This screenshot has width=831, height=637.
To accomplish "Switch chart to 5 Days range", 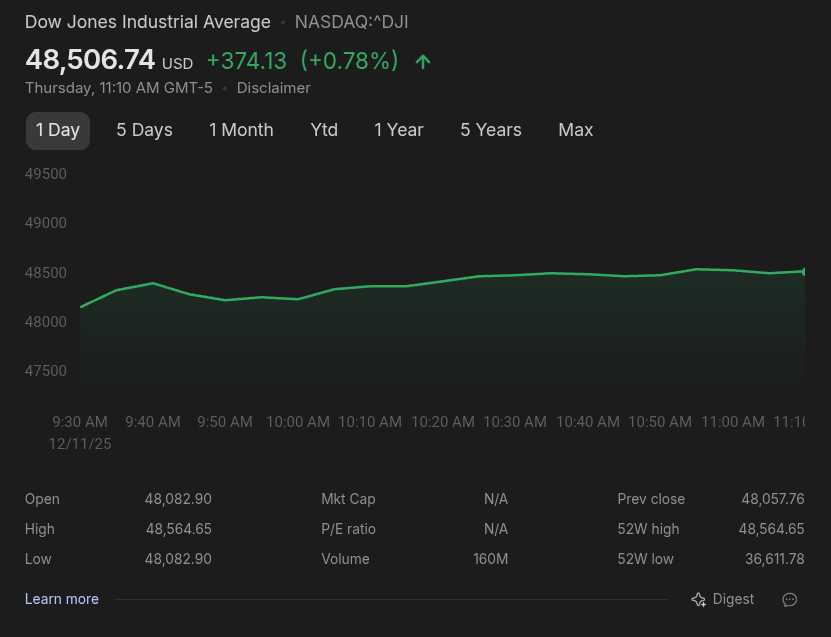I will click(x=144, y=130).
